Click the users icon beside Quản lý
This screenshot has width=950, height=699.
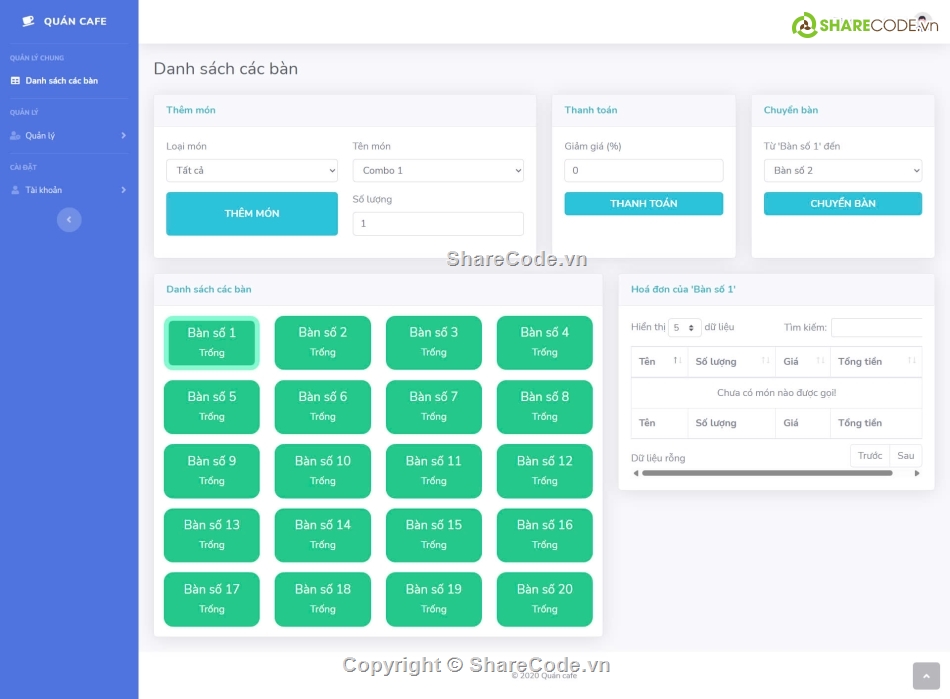15,136
